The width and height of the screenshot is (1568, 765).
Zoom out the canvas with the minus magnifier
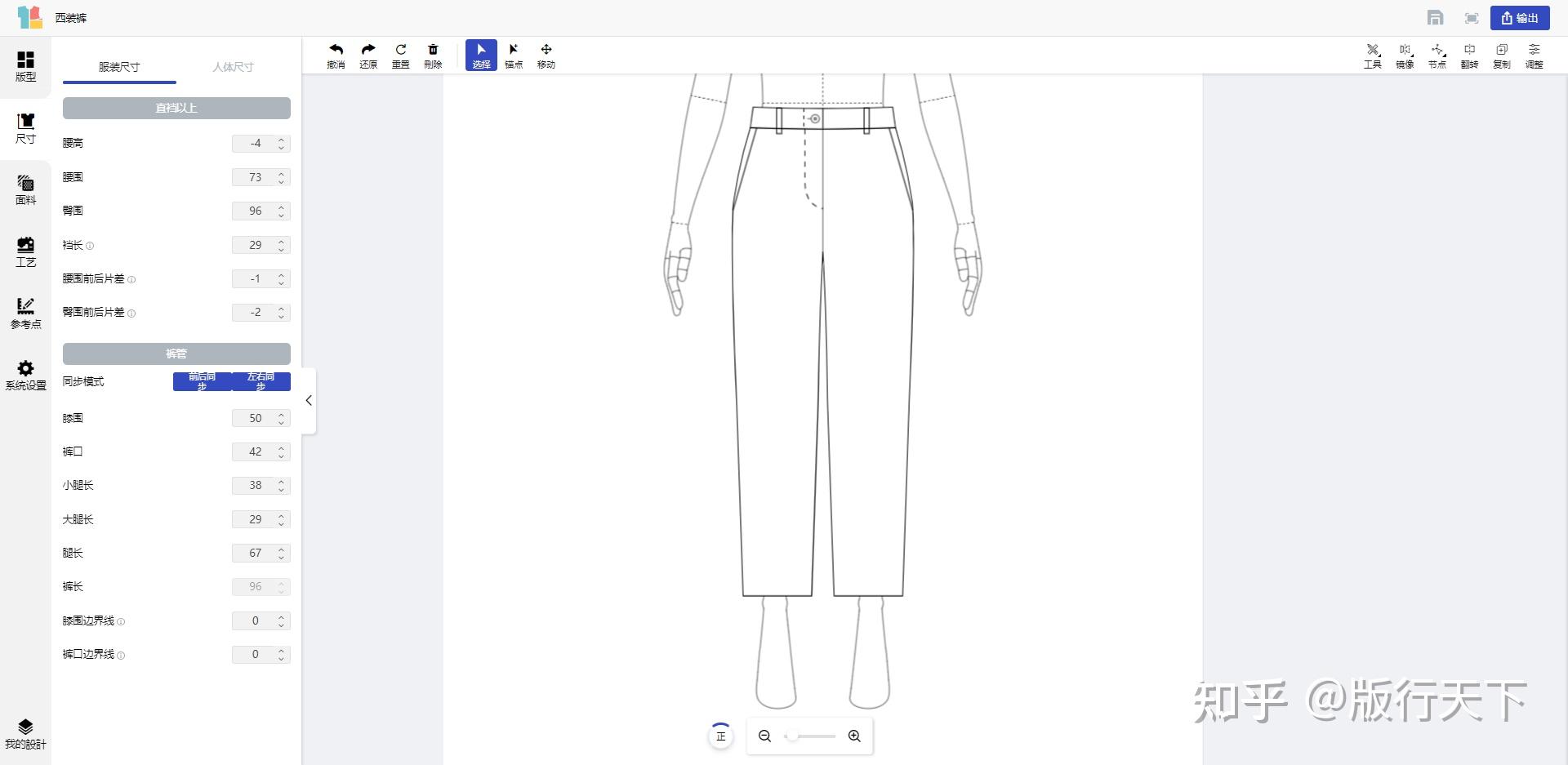click(x=764, y=736)
